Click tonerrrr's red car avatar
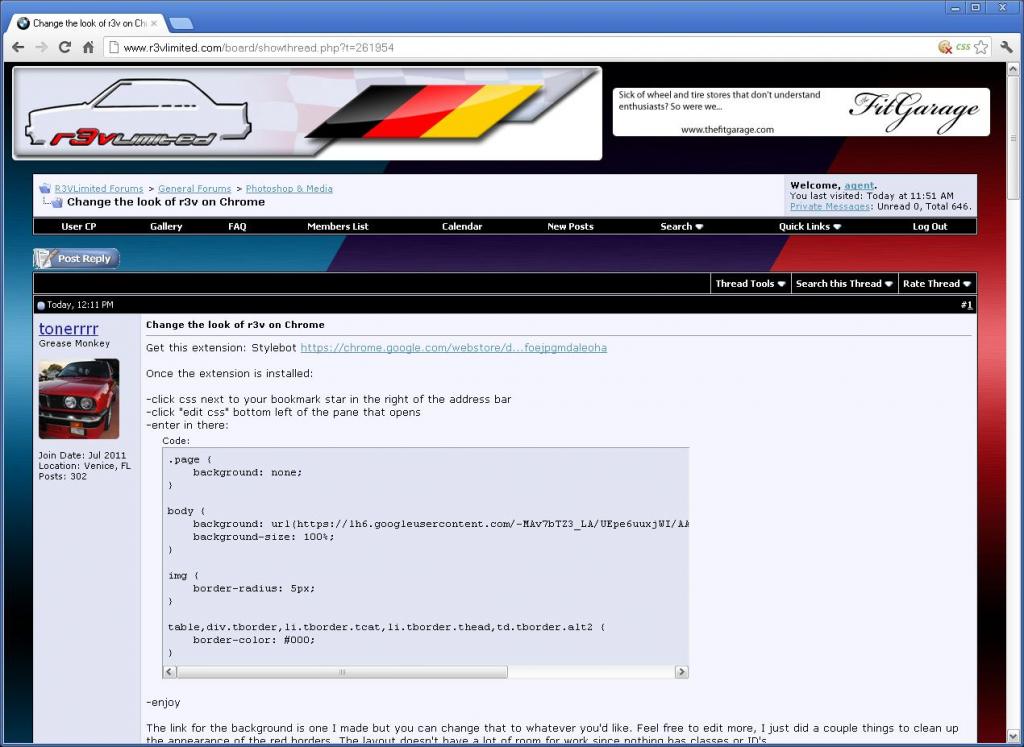 point(78,399)
